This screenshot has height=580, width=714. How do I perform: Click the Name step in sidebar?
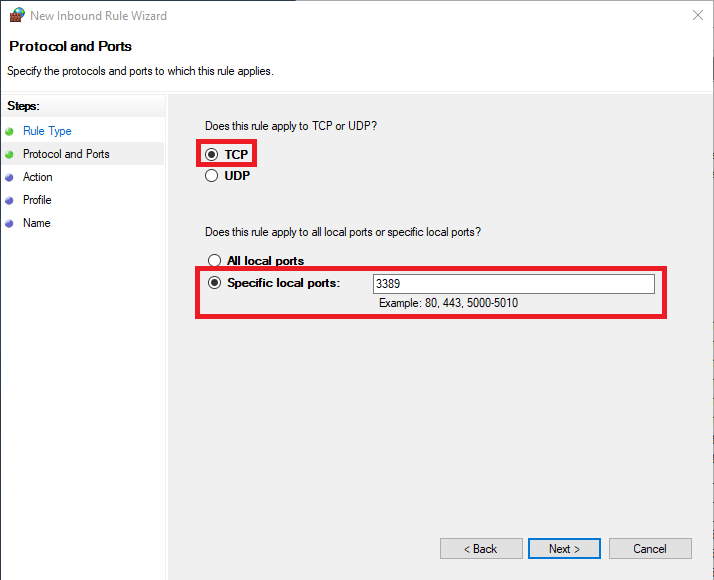[36, 223]
